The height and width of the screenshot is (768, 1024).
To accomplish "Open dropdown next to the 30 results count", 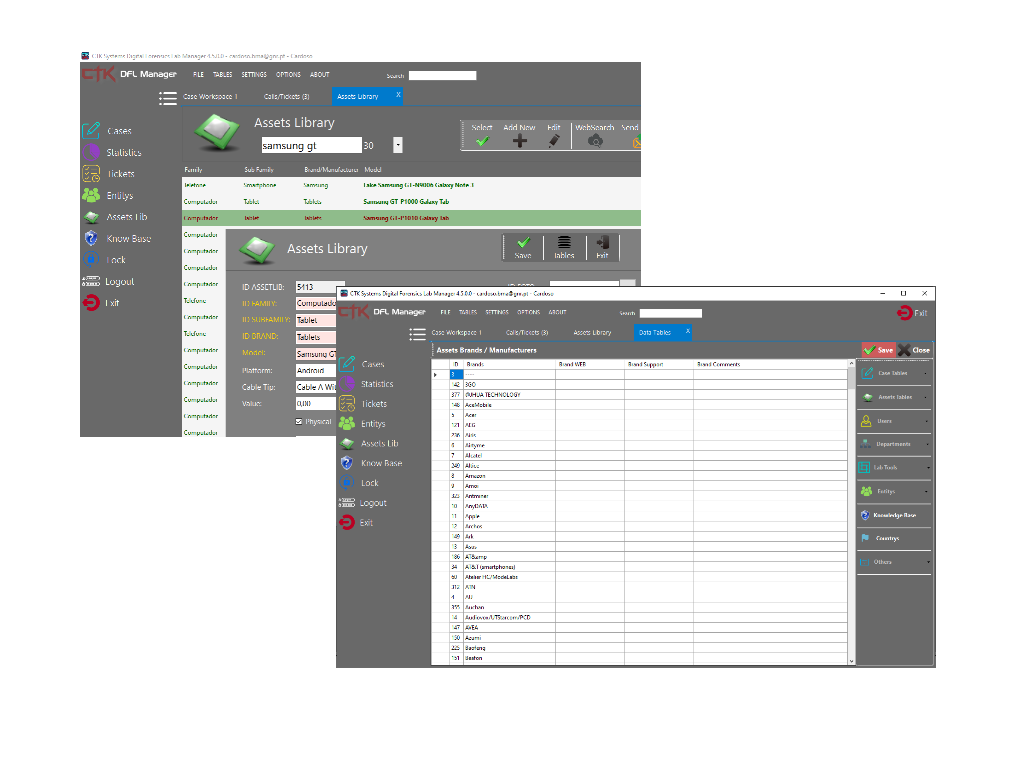I will [x=397, y=146].
